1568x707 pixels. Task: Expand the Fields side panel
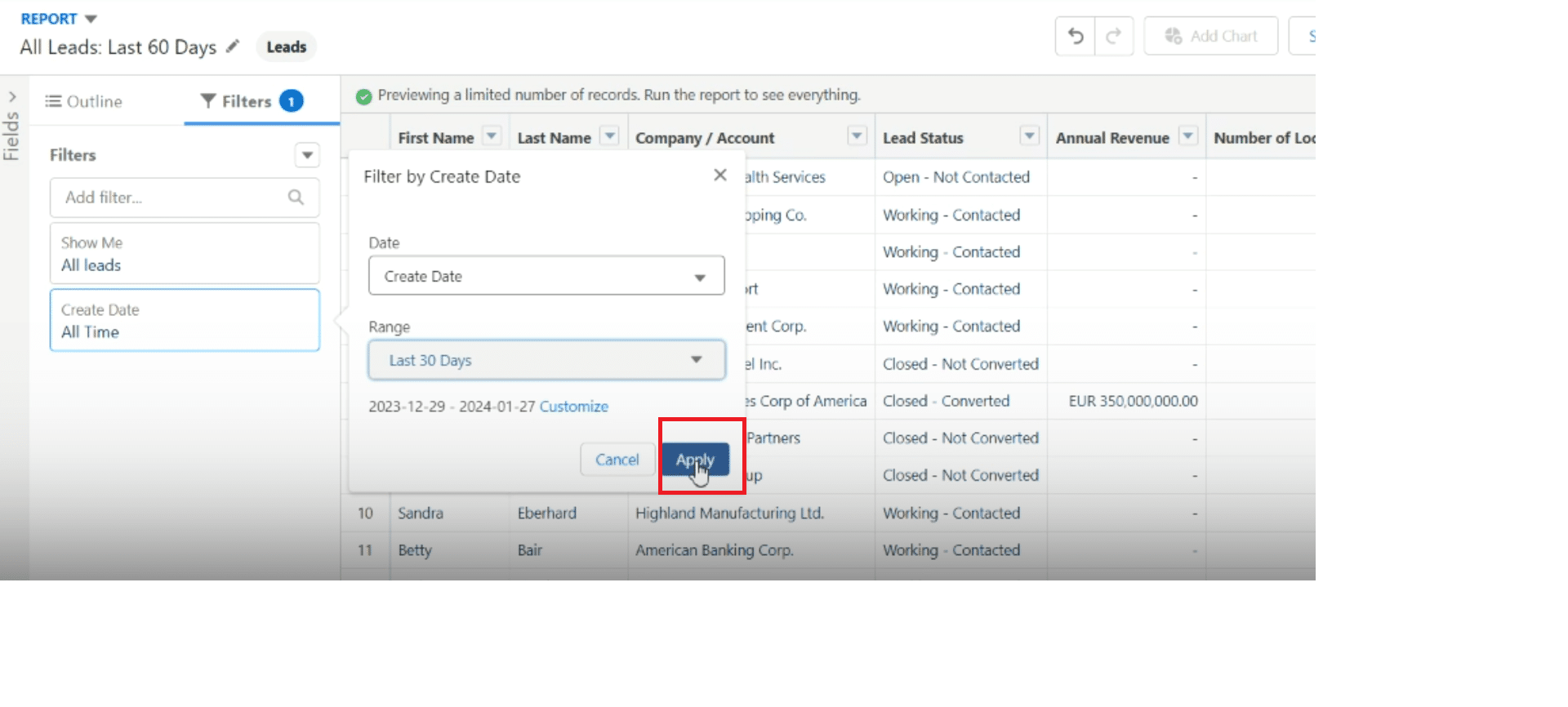[12, 97]
